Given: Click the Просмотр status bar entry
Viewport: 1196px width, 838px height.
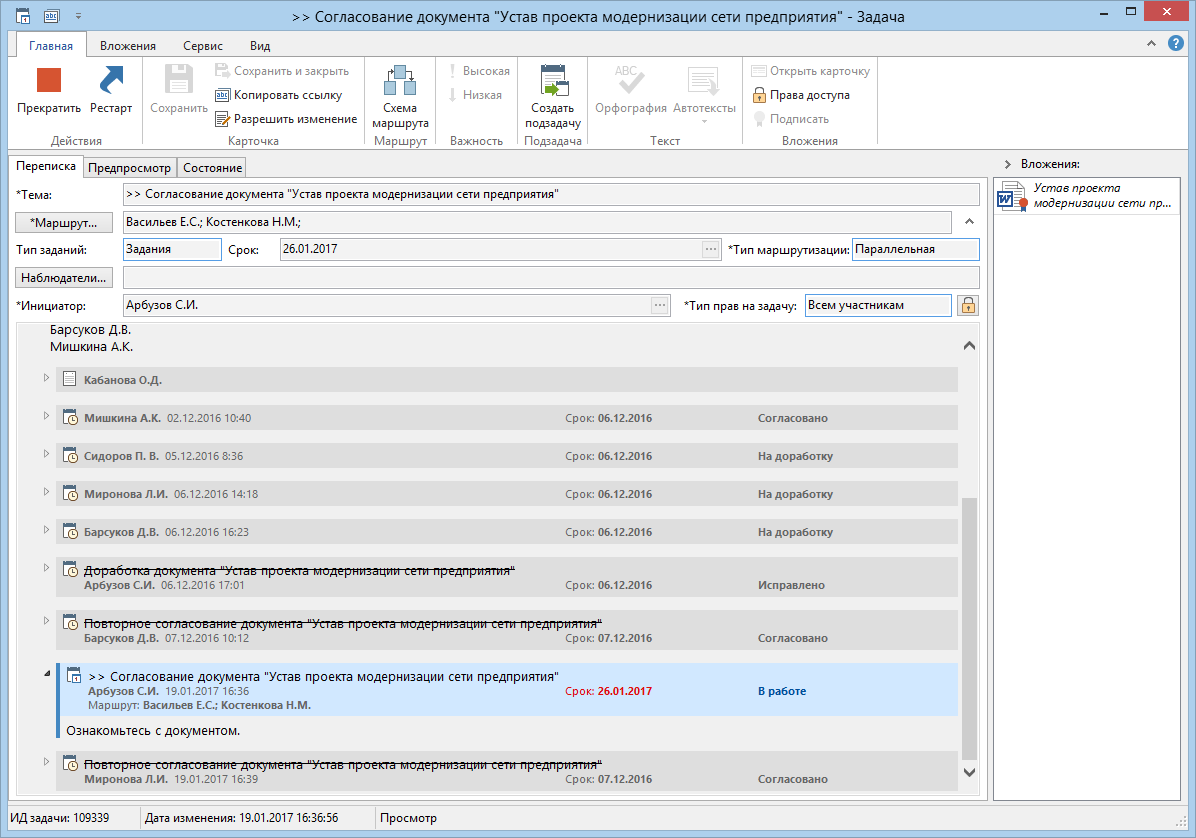Looking at the screenshot, I should (409, 818).
